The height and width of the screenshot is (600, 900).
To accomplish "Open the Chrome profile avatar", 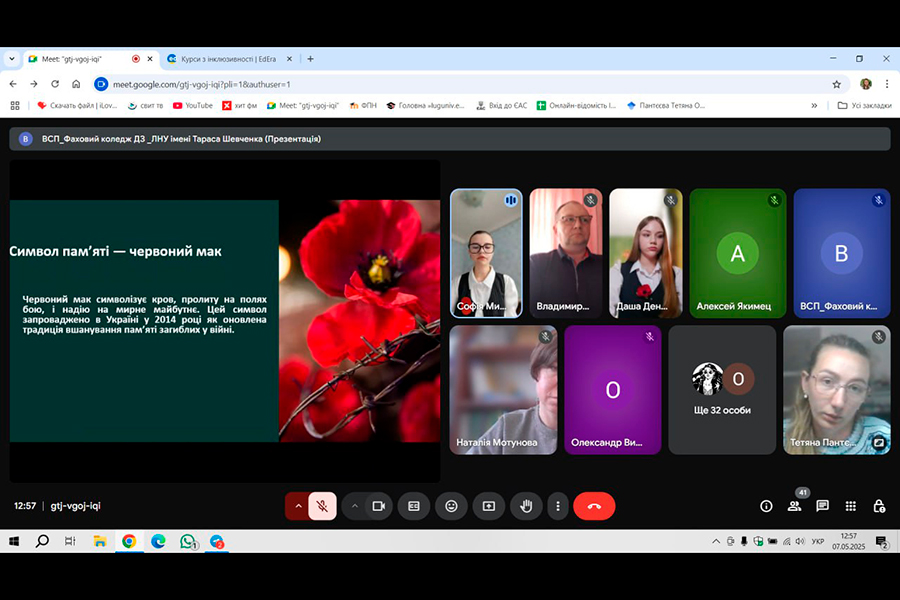I will (866, 84).
